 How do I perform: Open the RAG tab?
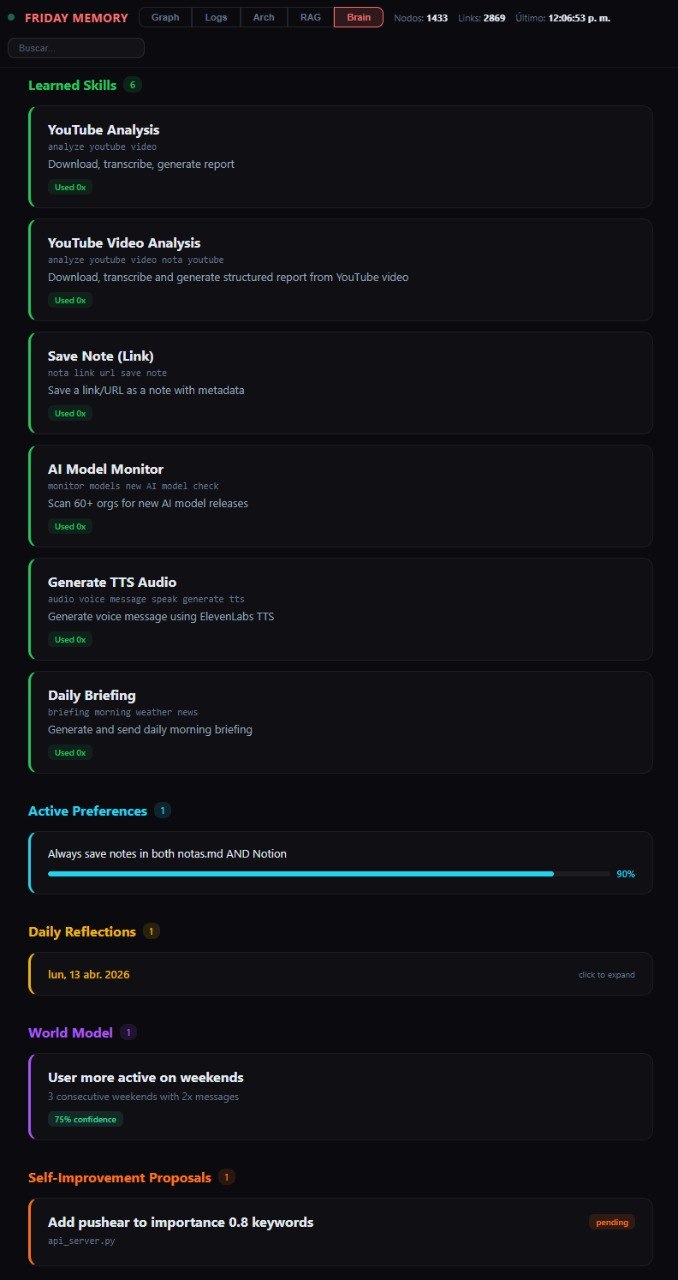[x=310, y=17]
